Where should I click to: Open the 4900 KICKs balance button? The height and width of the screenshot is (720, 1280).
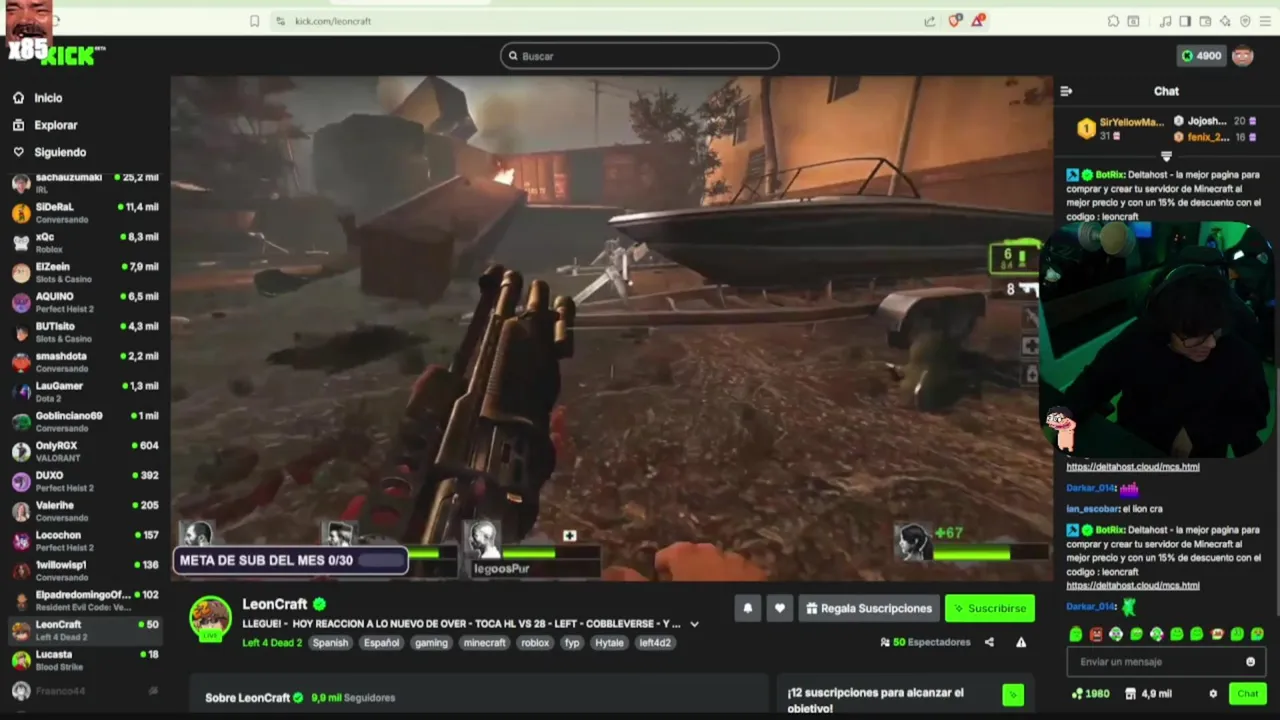[1201, 56]
